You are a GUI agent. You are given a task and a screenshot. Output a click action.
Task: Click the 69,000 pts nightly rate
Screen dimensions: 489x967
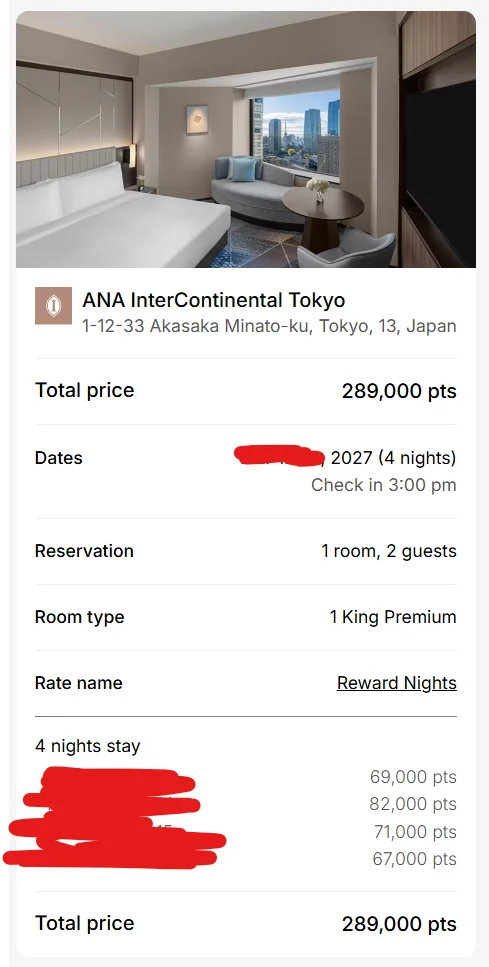point(413,777)
